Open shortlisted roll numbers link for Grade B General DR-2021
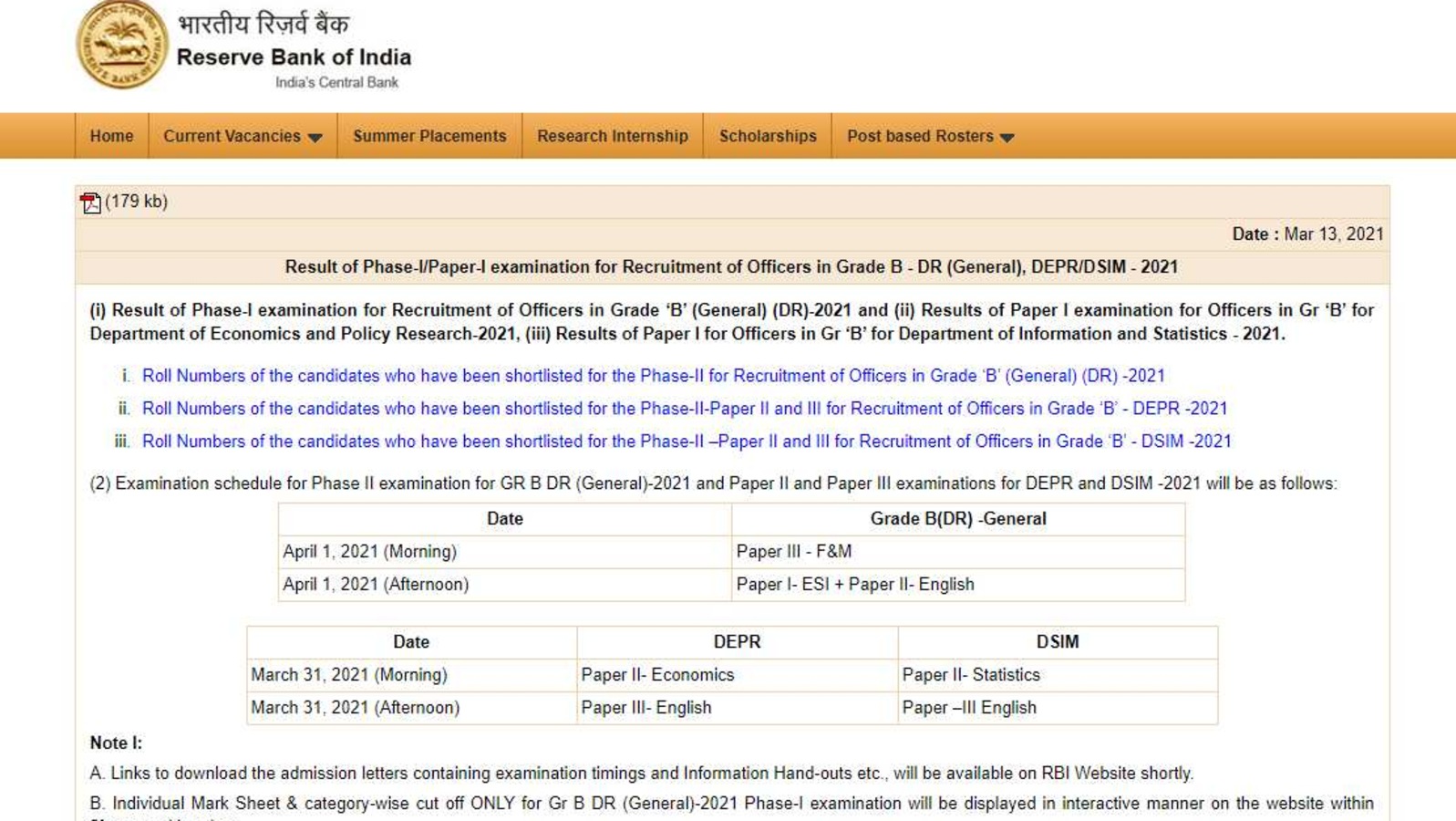This screenshot has width=1456, height=821. [x=654, y=376]
